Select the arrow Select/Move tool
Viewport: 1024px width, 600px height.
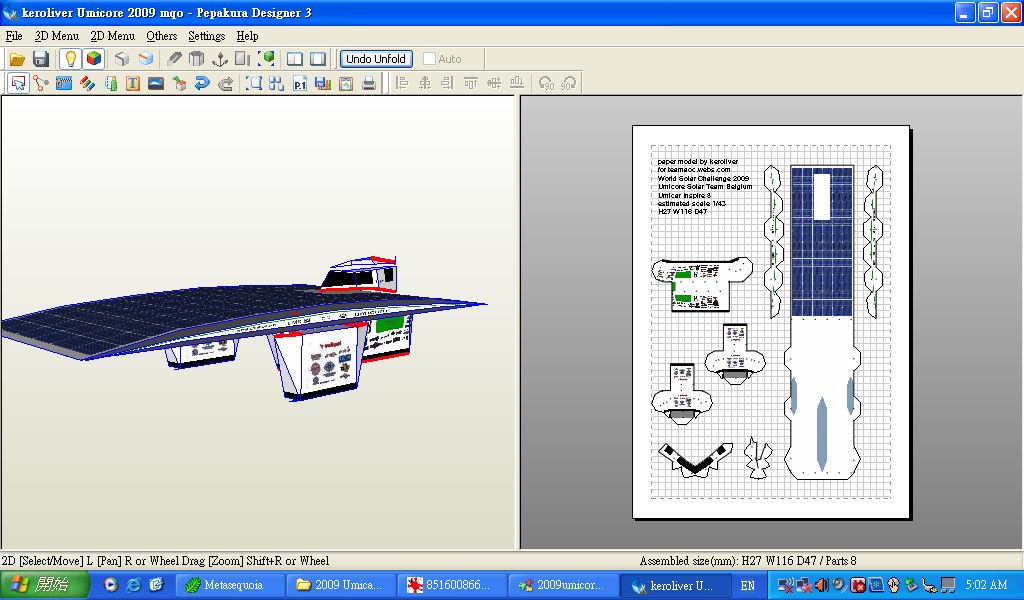click(x=18, y=84)
